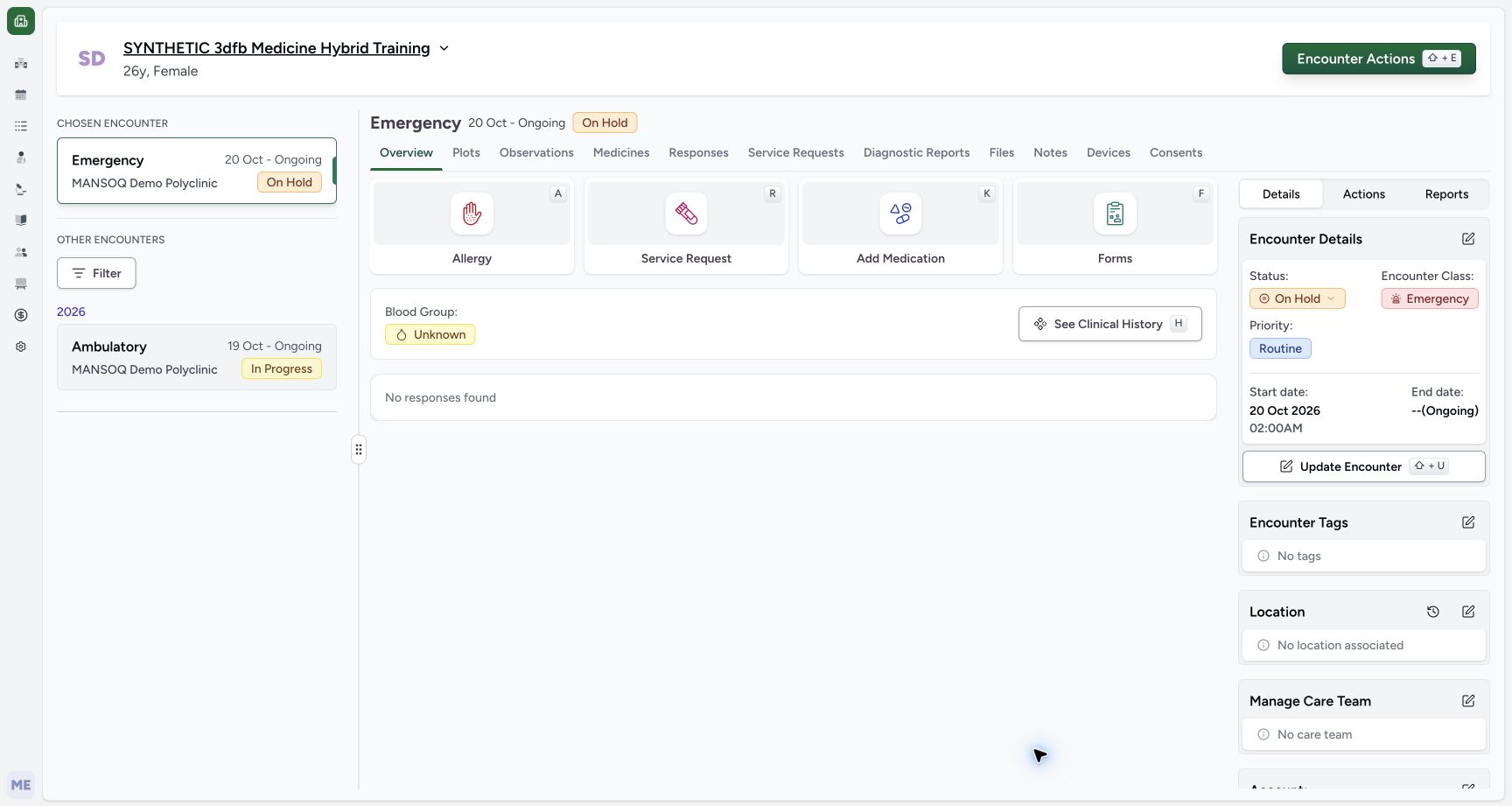Open the bed icon in sidebar

click(x=21, y=284)
